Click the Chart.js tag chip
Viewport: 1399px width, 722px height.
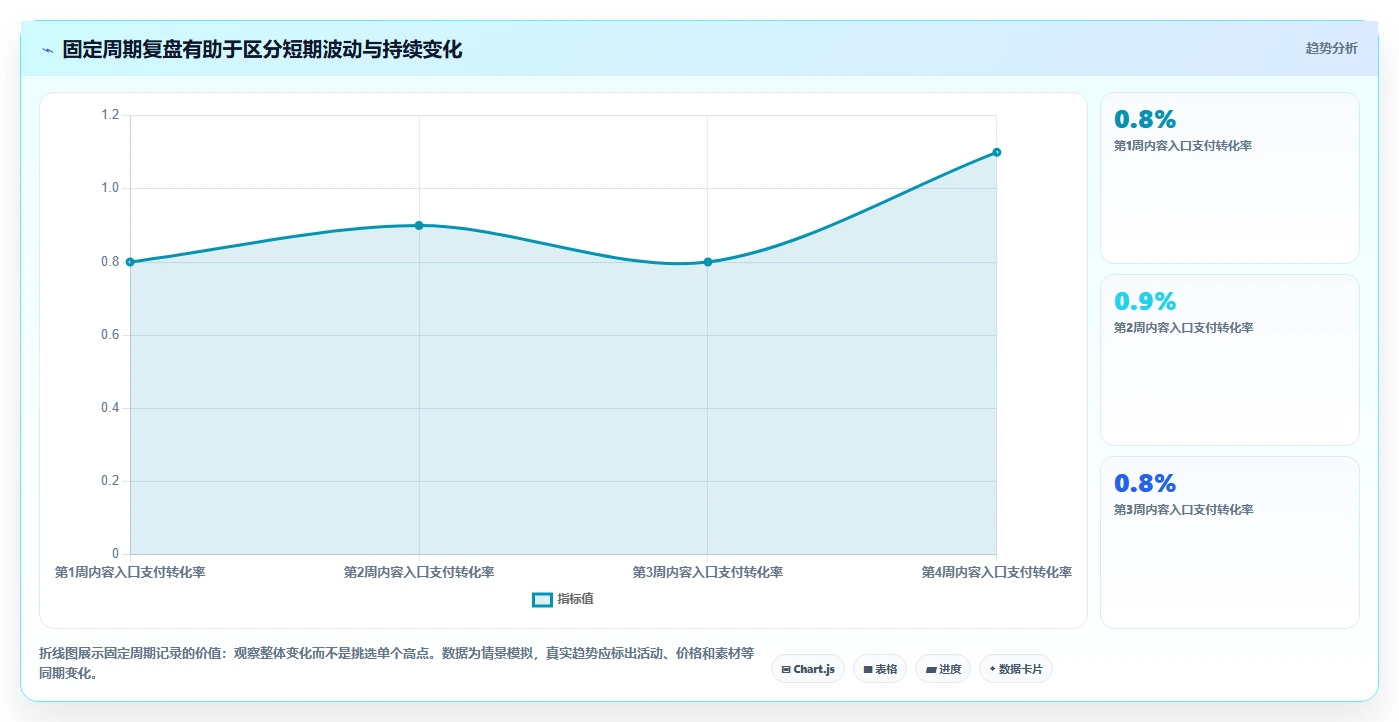[x=808, y=669]
